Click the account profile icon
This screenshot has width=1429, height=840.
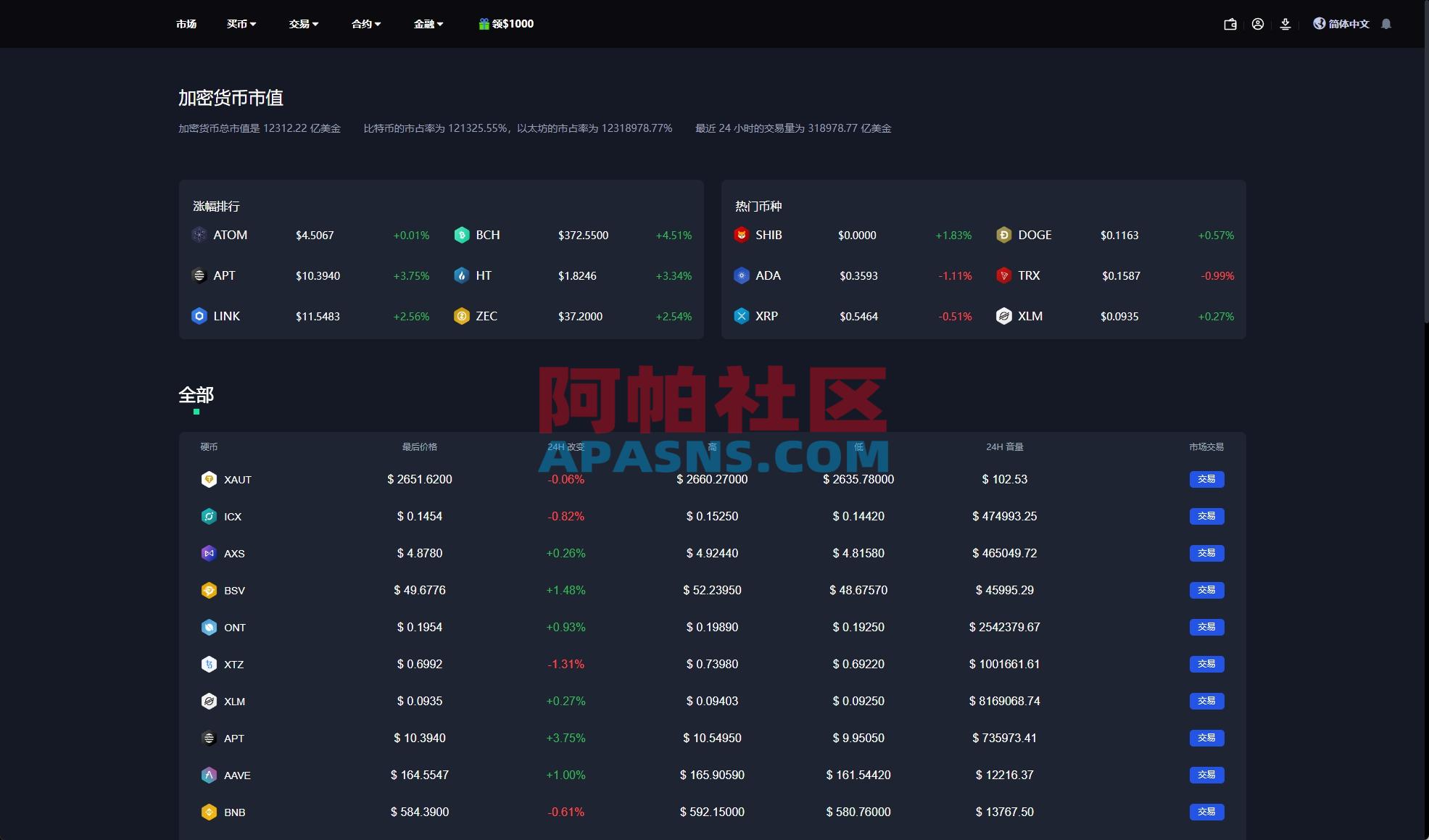pyautogui.click(x=1258, y=24)
